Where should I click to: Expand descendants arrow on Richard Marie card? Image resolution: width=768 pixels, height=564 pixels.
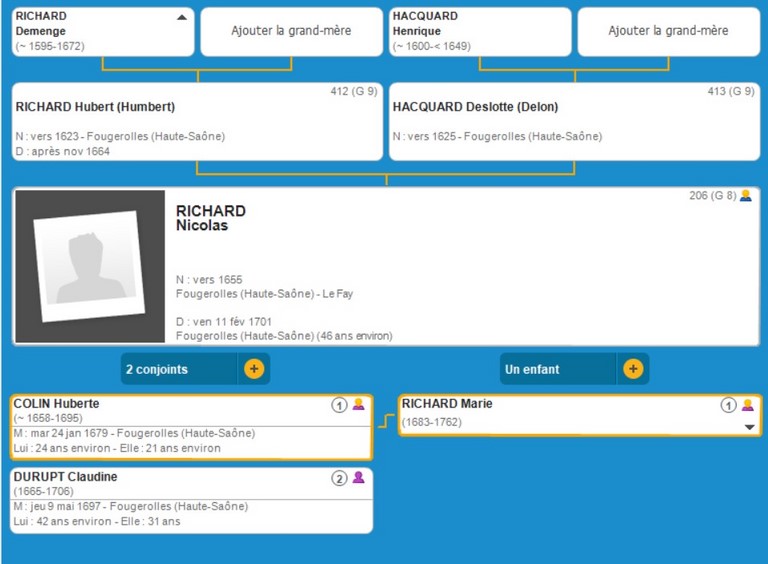(x=749, y=427)
